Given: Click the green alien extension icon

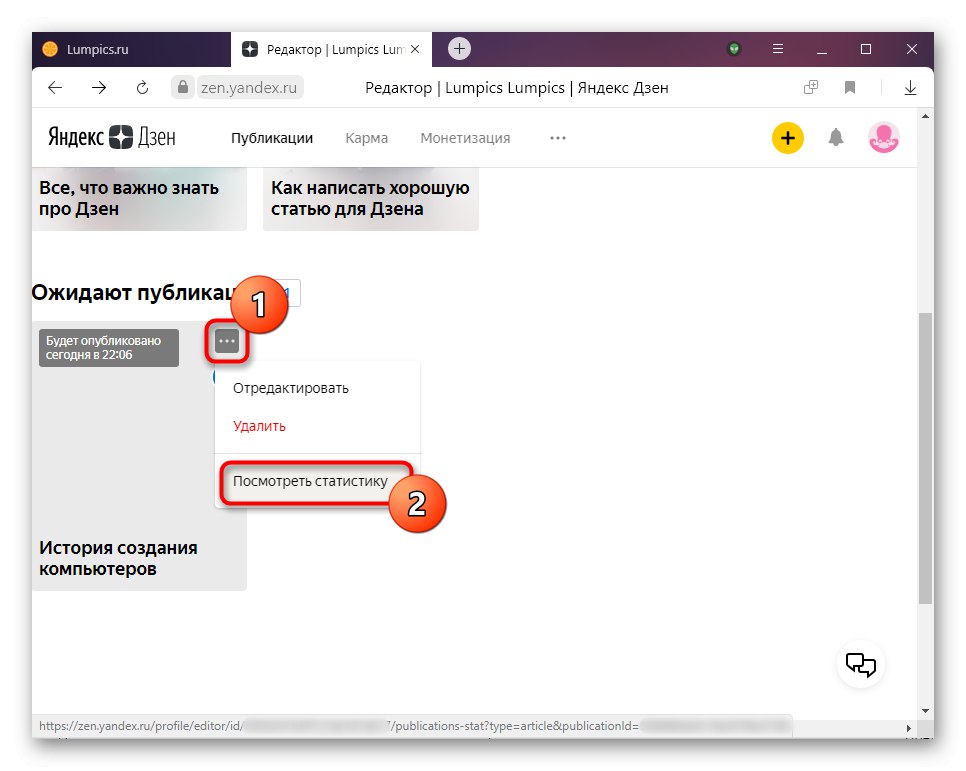Looking at the screenshot, I should click(x=733, y=49).
